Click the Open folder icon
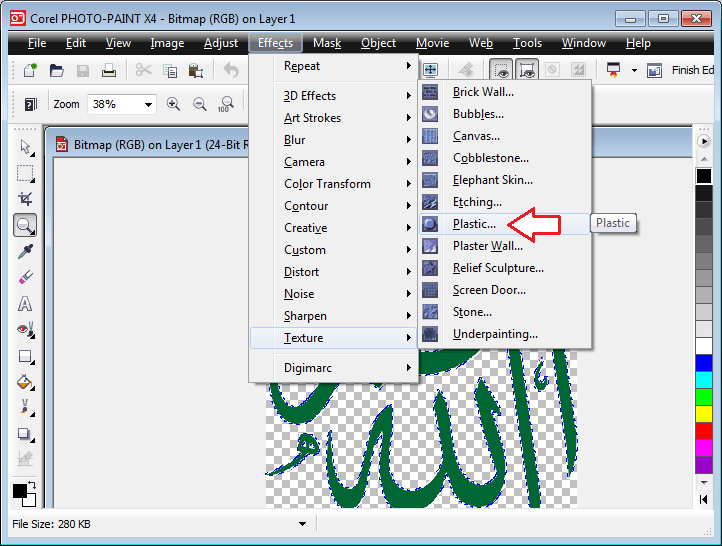 pyautogui.click(x=57, y=70)
